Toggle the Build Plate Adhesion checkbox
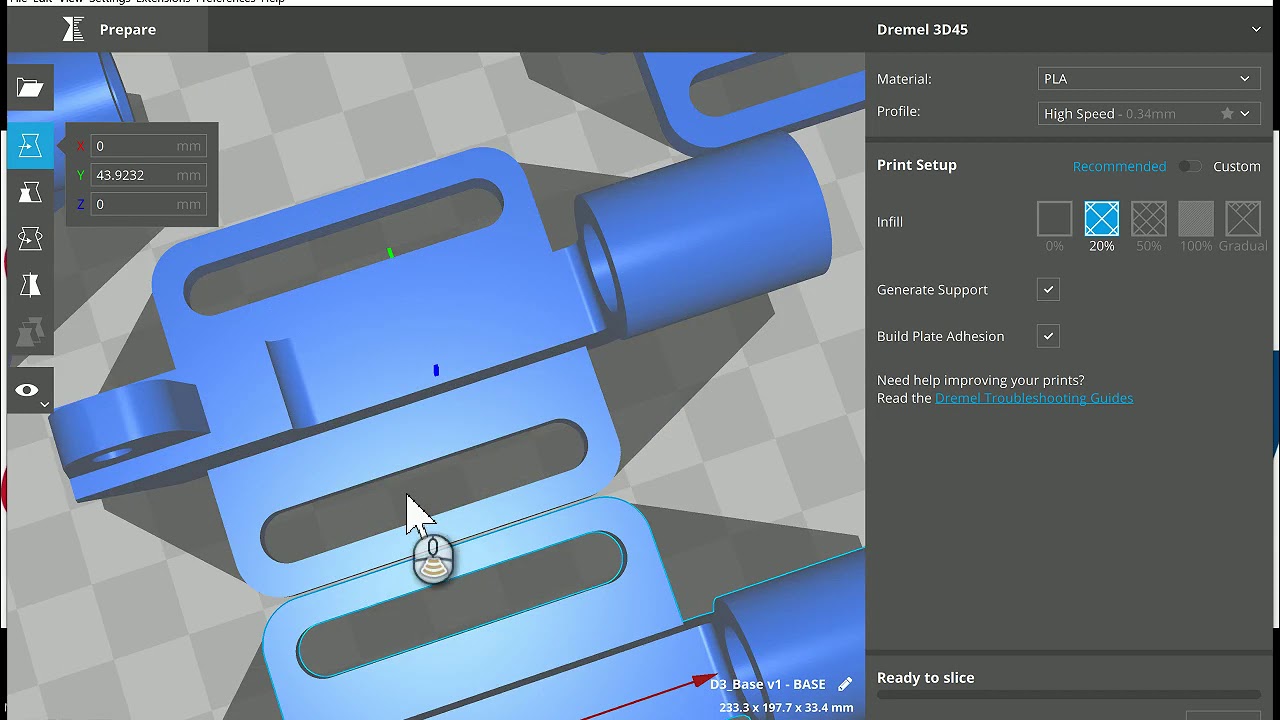Viewport: 1280px width, 720px height. point(1048,336)
